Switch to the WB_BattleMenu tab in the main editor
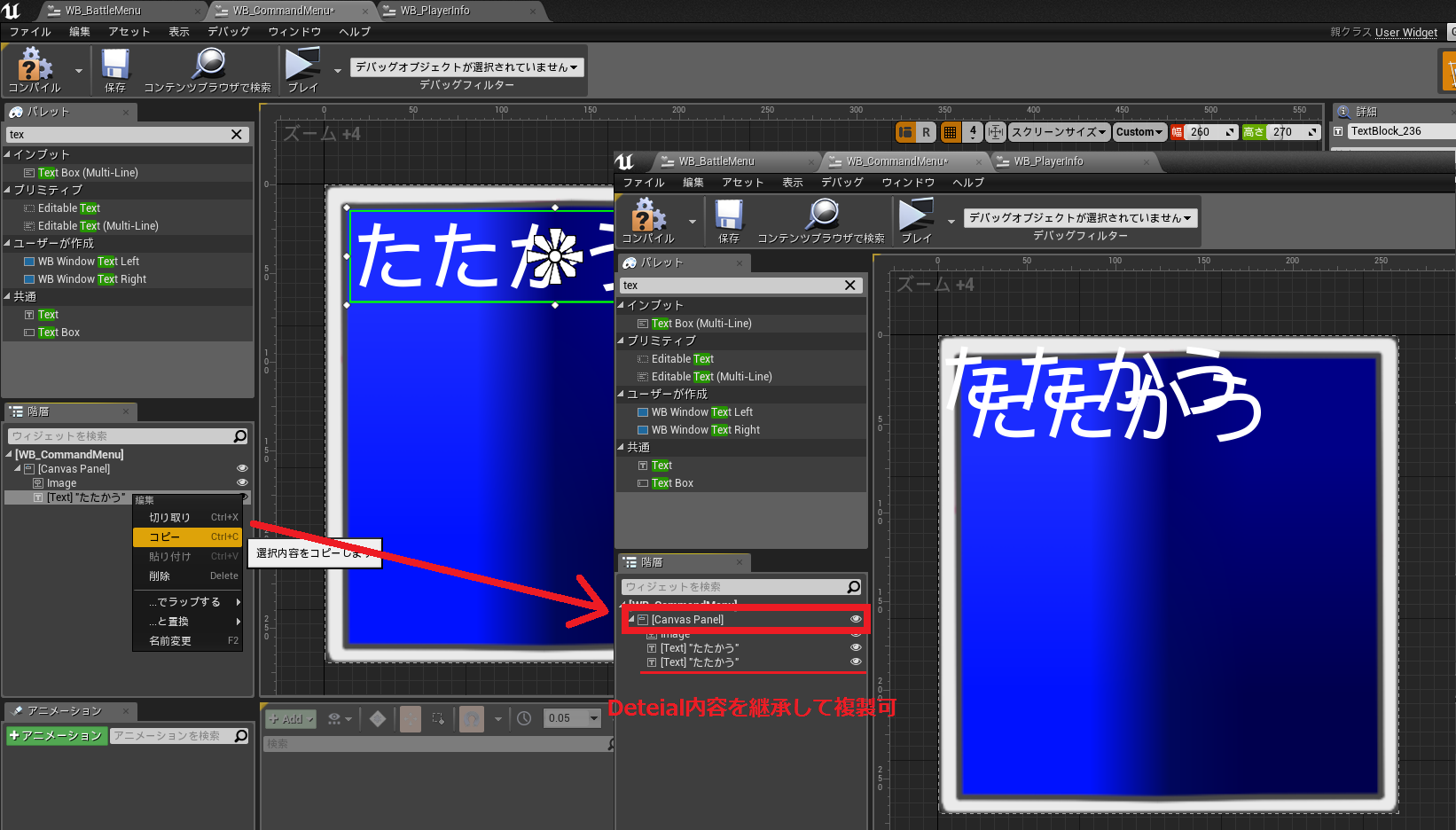 (x=103, y=11)
